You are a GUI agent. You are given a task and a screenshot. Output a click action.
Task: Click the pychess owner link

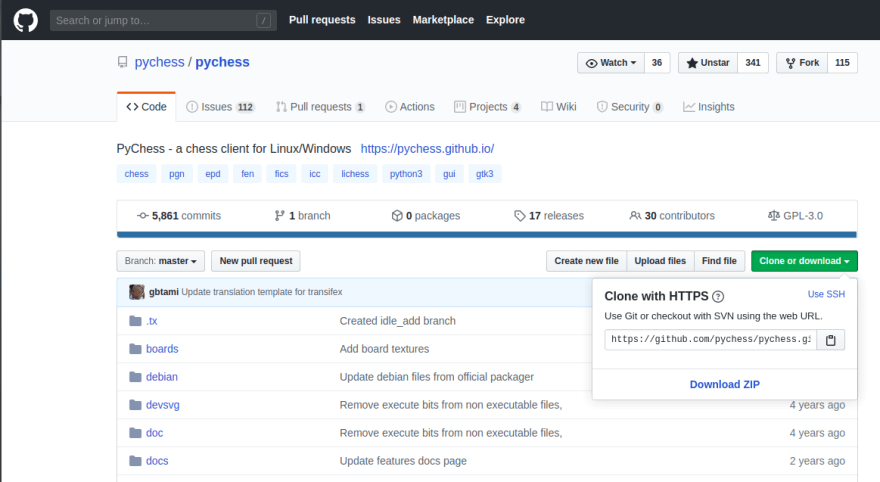pos(159,62)
